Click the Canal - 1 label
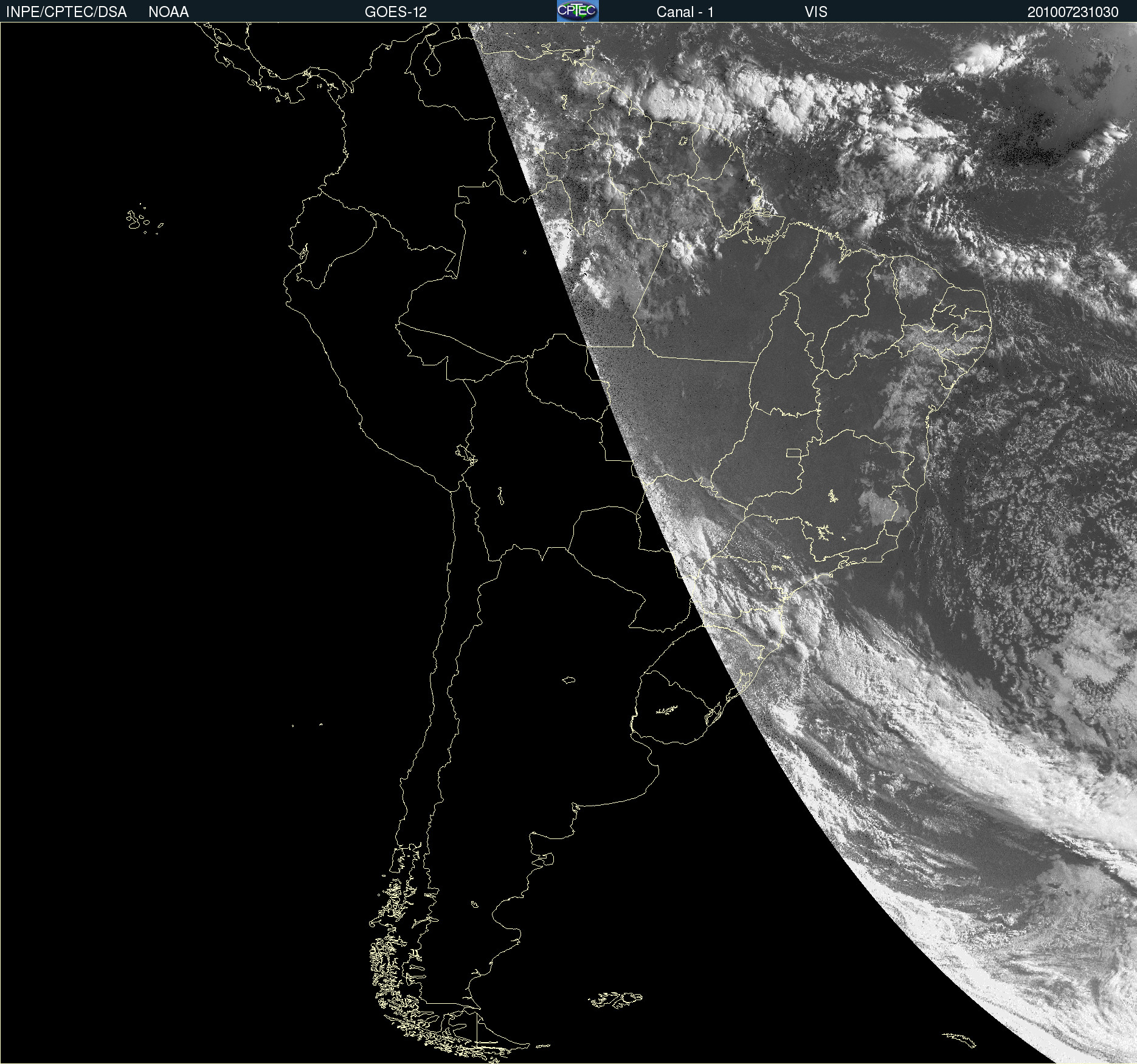The height and width of the screenshot is (1064, 1137). click(685, 12)
